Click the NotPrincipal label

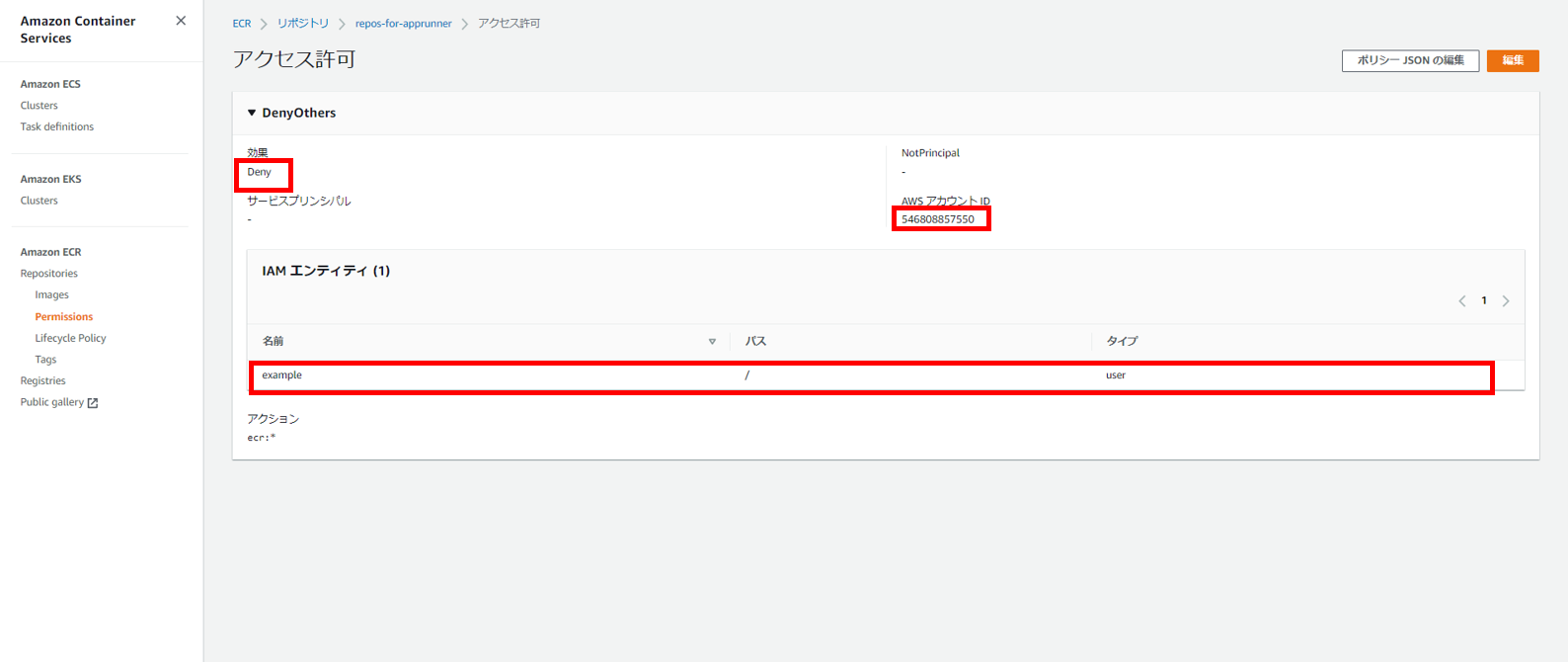(930, 153)
